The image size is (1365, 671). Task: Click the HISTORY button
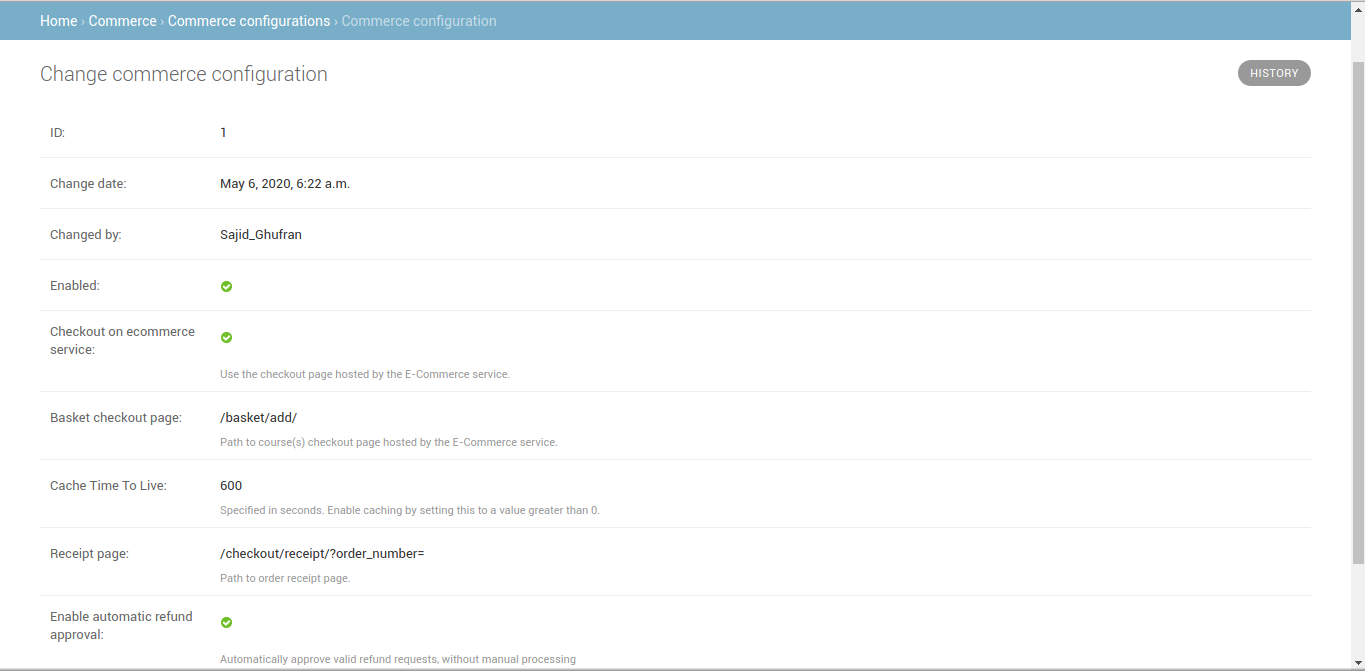click(x=1274, y=72)
